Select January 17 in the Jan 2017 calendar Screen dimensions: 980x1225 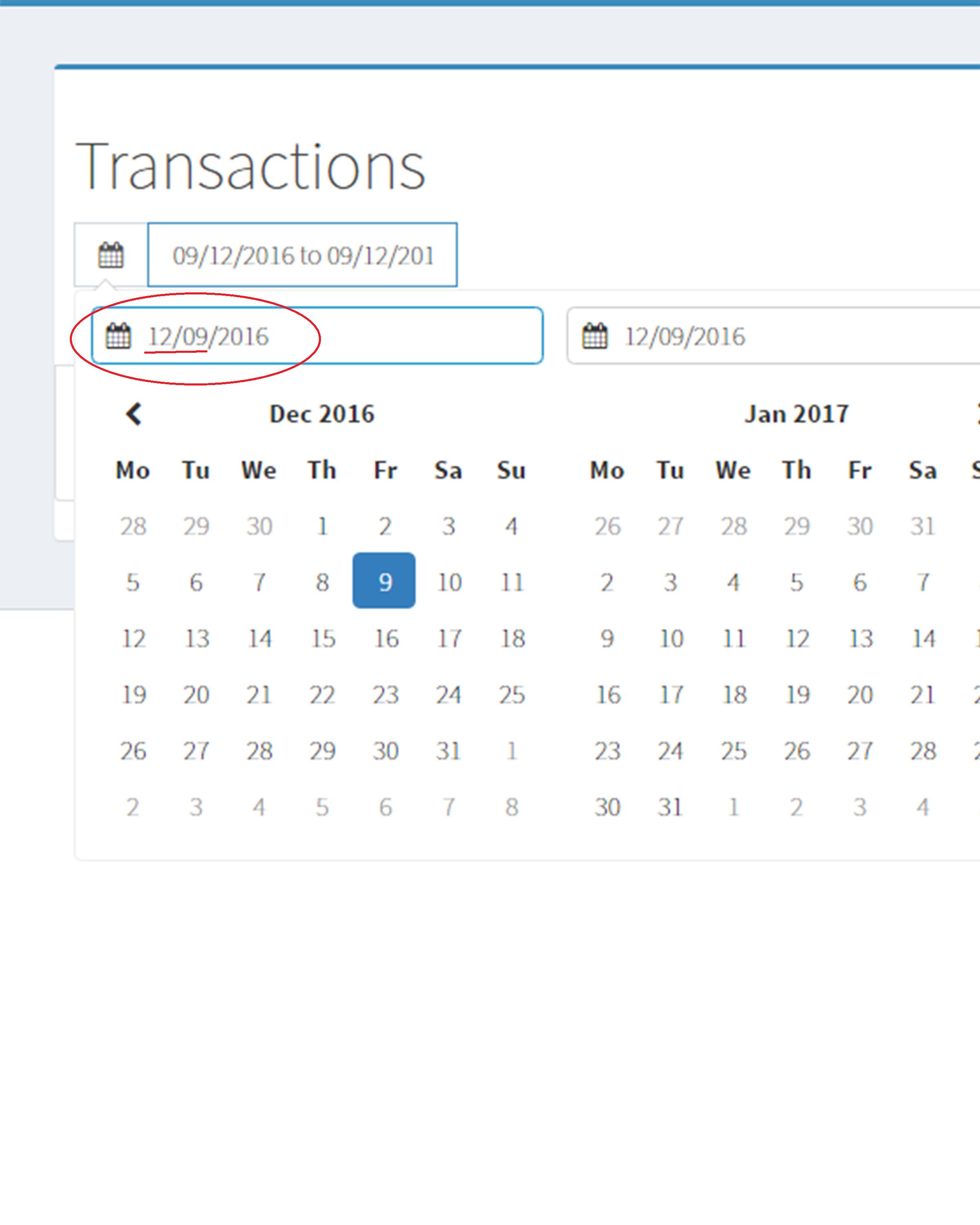click(x=670, y=694)
